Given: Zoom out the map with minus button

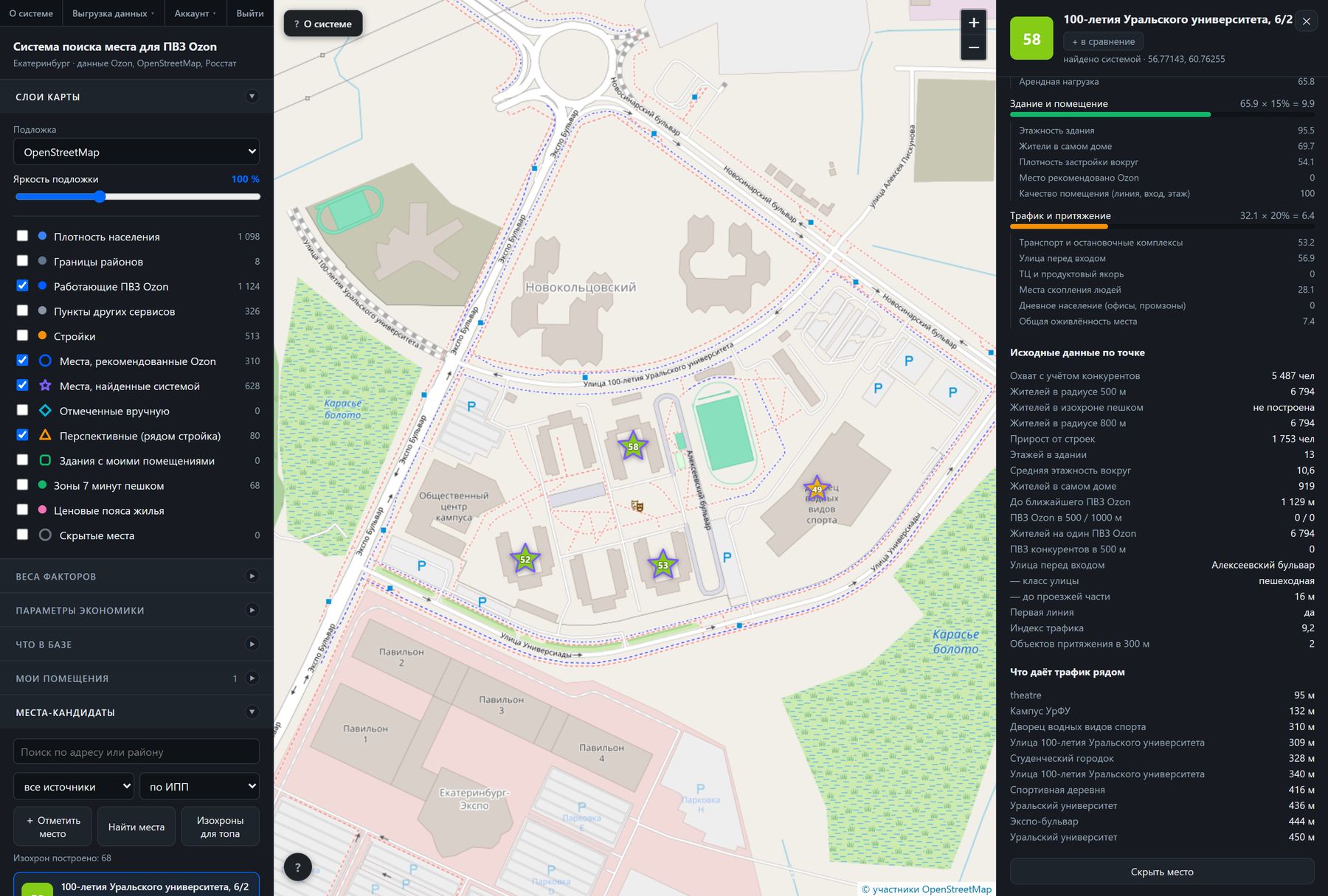Looking at the screenshot, I should tap(974, 48).
